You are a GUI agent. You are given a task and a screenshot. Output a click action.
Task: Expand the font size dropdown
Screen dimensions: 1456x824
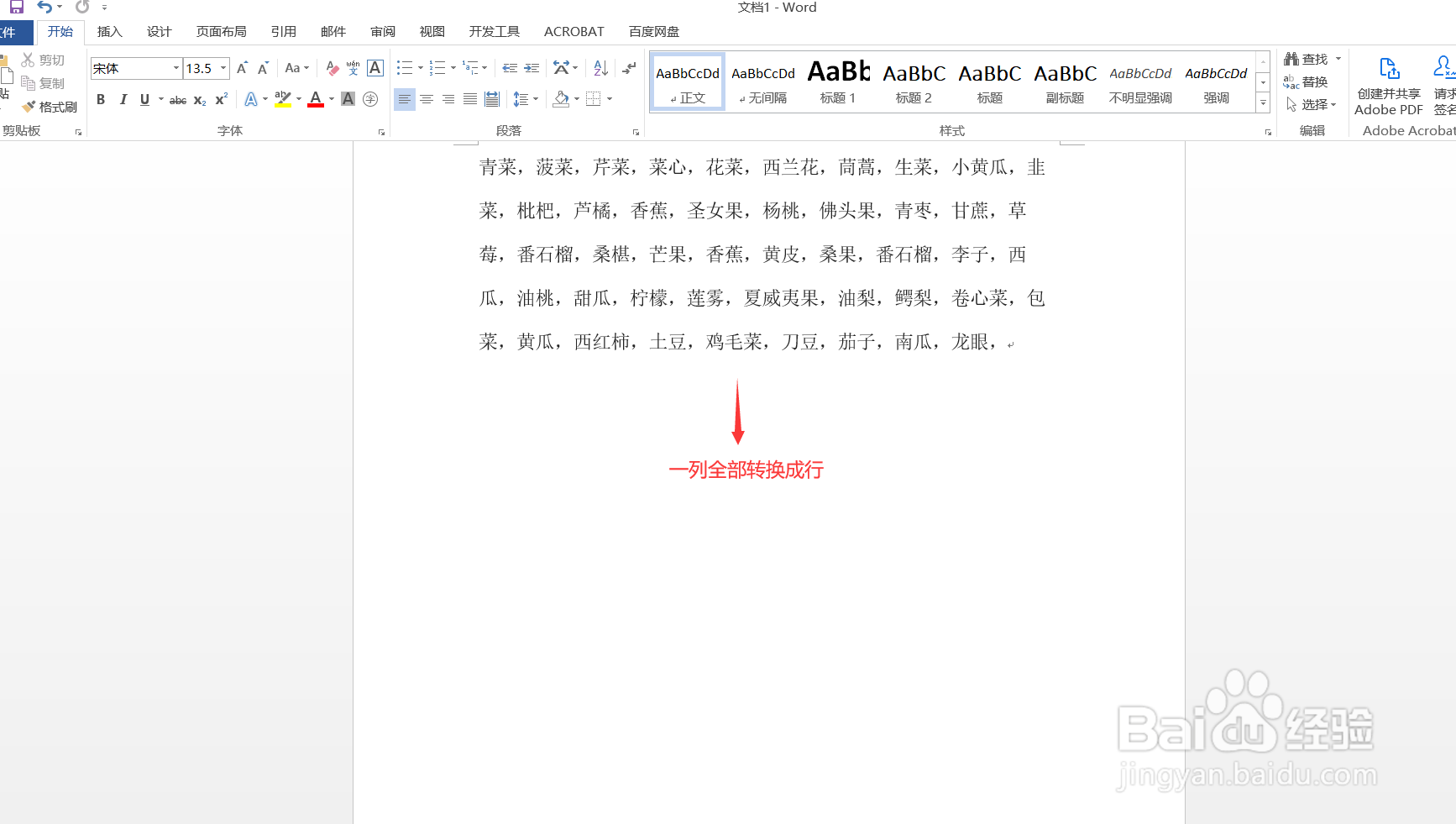coord(223,68)
